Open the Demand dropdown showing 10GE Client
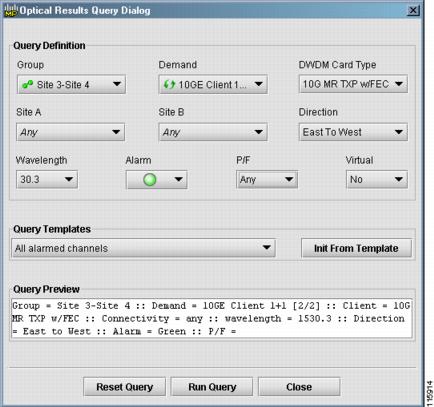This screenshot has width=434, height=407. coord(213,84)
